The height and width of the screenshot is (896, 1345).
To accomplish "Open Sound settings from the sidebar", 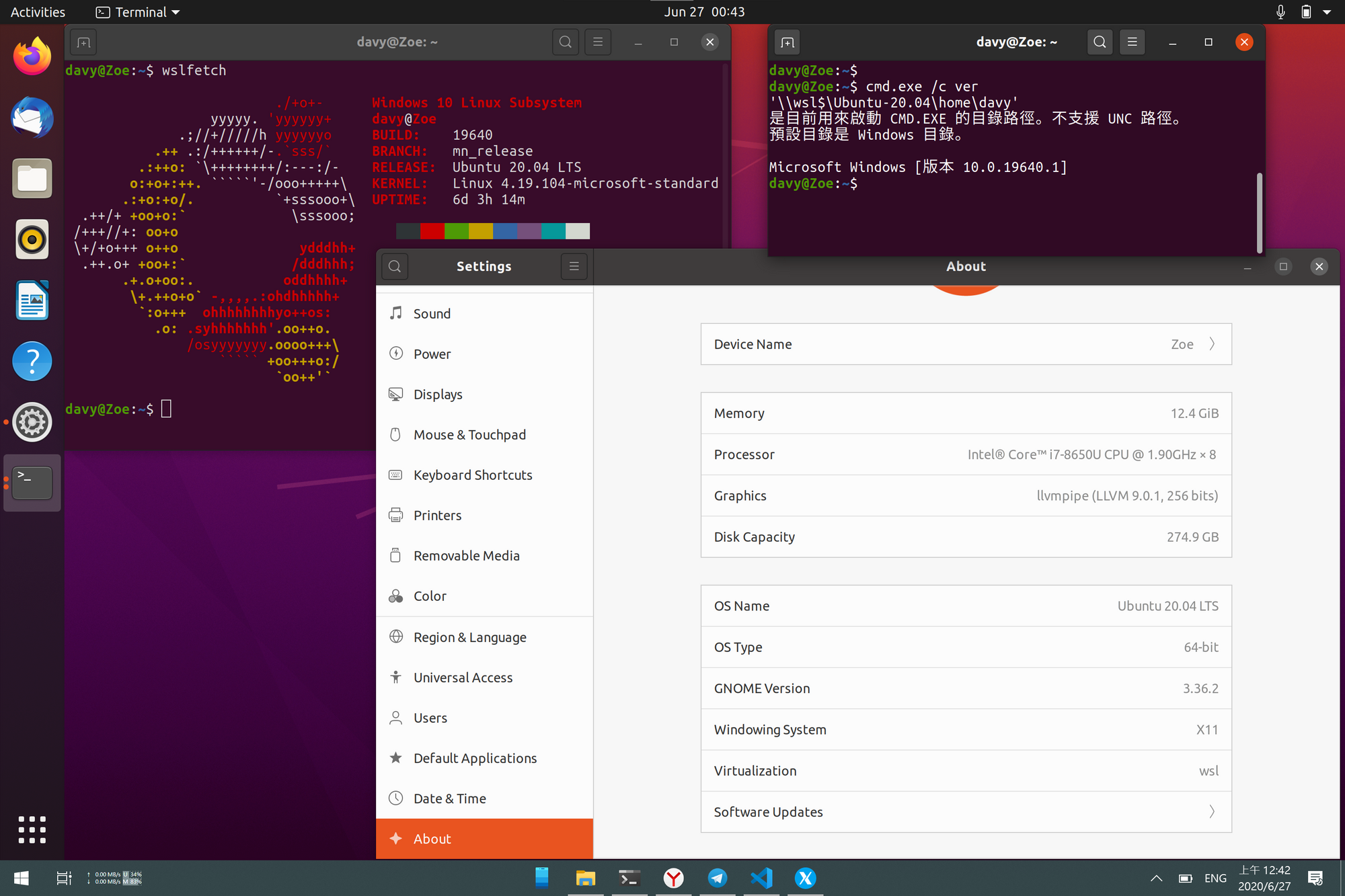I will 396,313.
